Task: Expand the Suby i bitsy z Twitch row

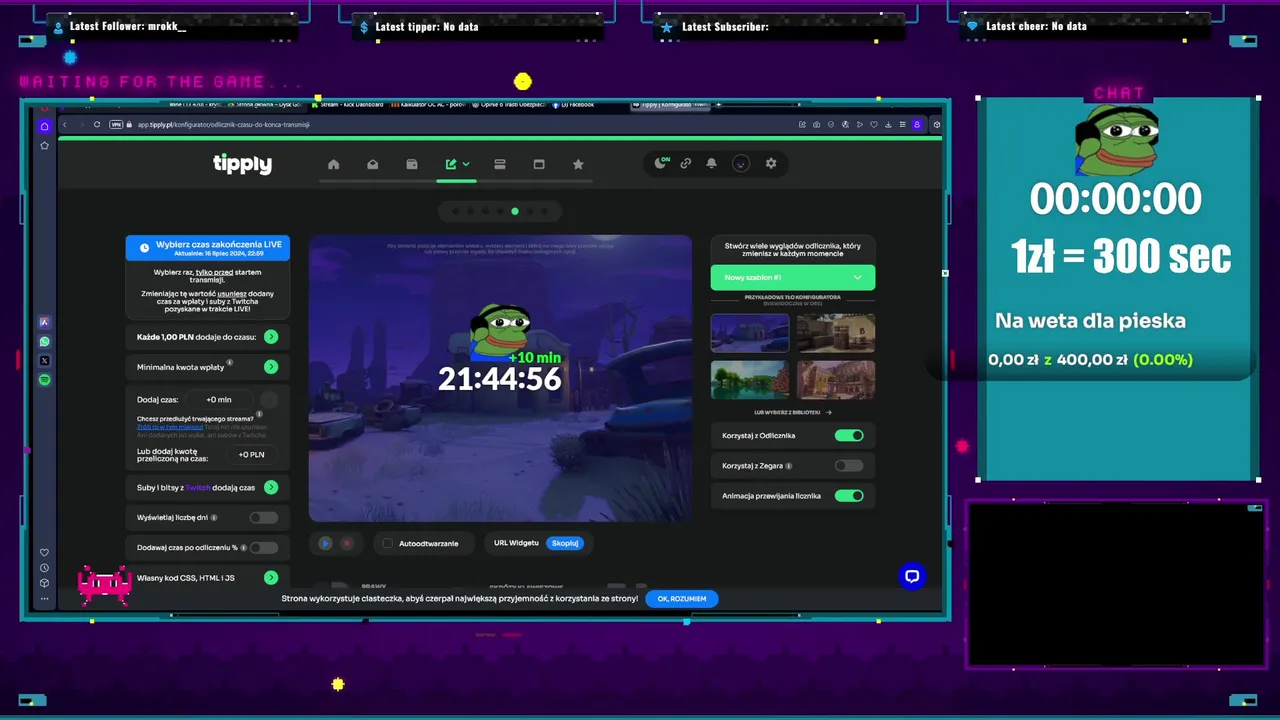Action: click(x=208, y=487)
